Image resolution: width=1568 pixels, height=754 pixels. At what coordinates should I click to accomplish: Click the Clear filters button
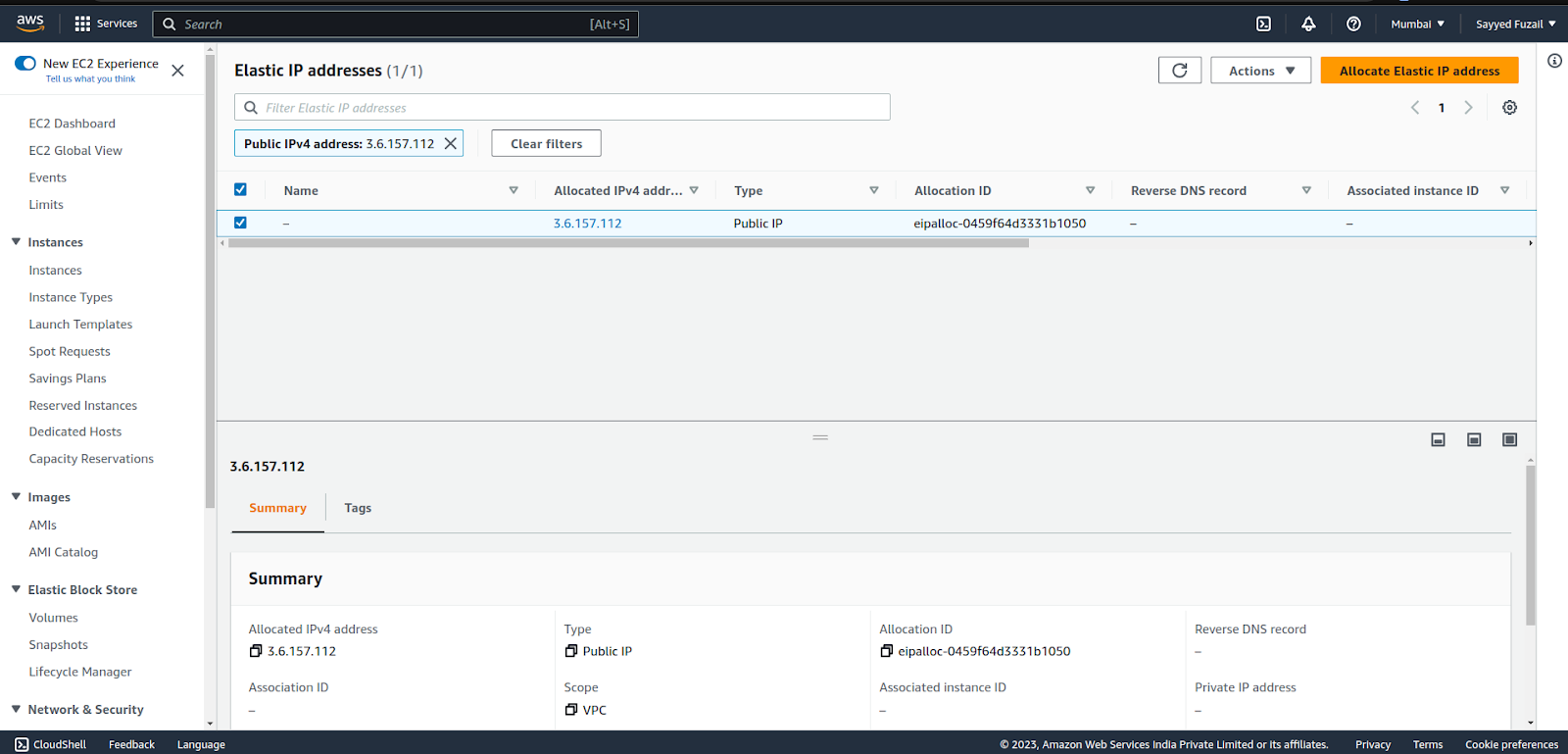[546, 143]
